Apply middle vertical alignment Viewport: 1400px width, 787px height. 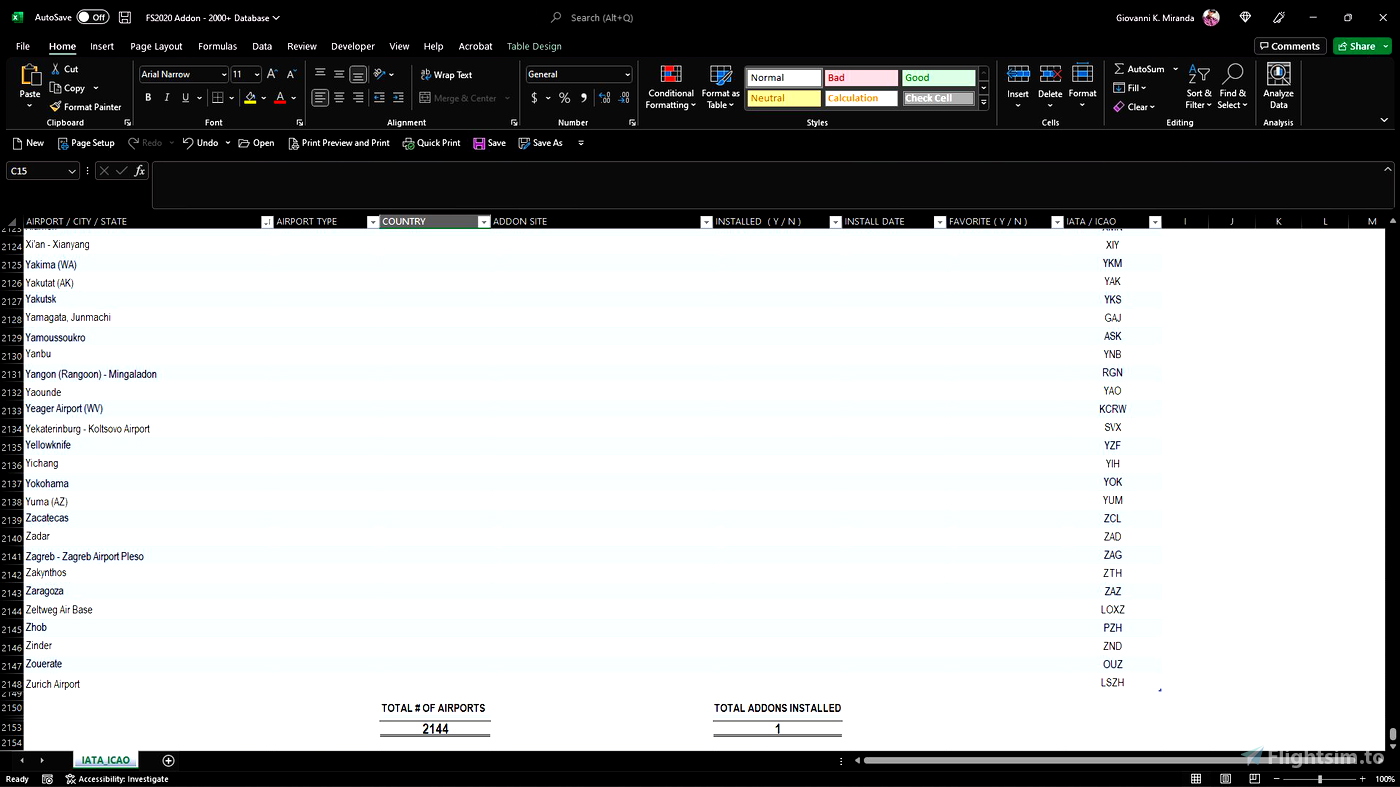(339, 74)
